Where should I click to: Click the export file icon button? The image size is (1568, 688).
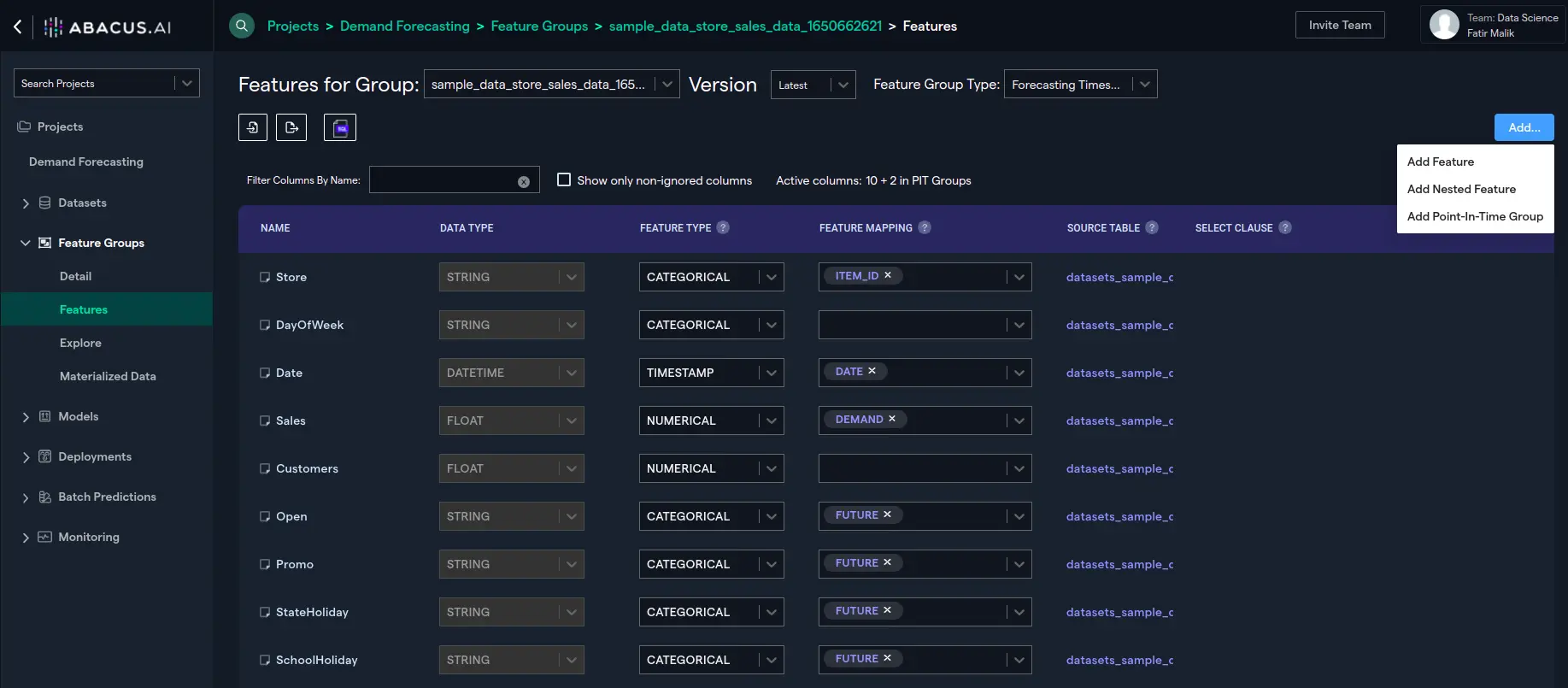[291, 127]
